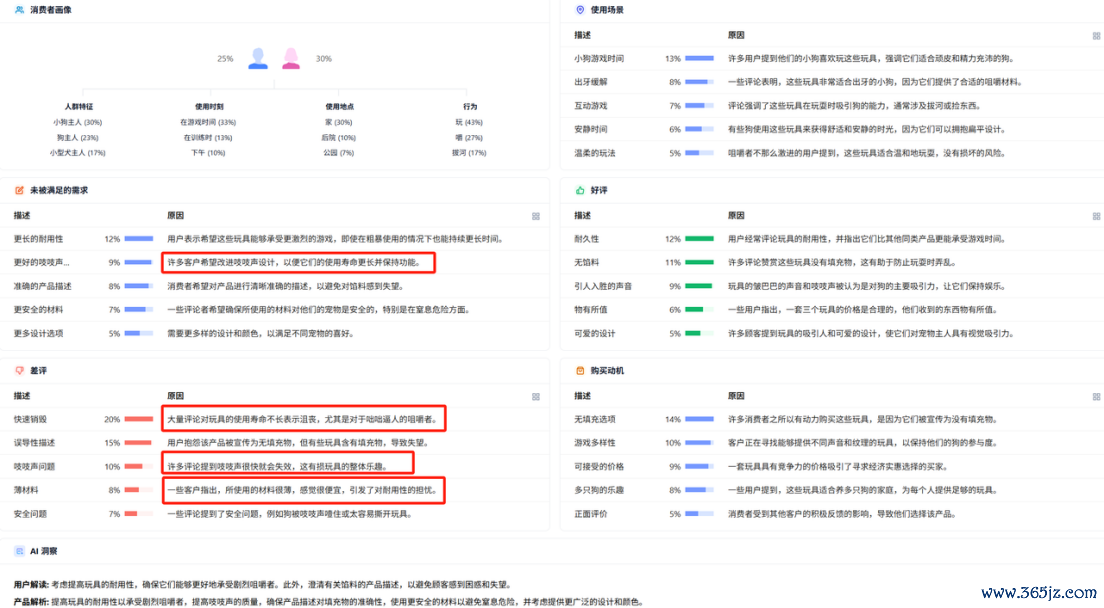Click the 购买动机 shopping bag icon
Screen dimensions: 1104x608
click(580, 371)
